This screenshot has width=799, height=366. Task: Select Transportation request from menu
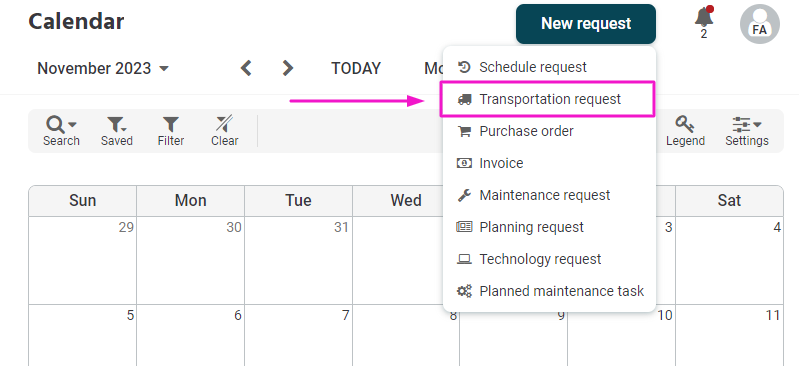click(549, 99)
